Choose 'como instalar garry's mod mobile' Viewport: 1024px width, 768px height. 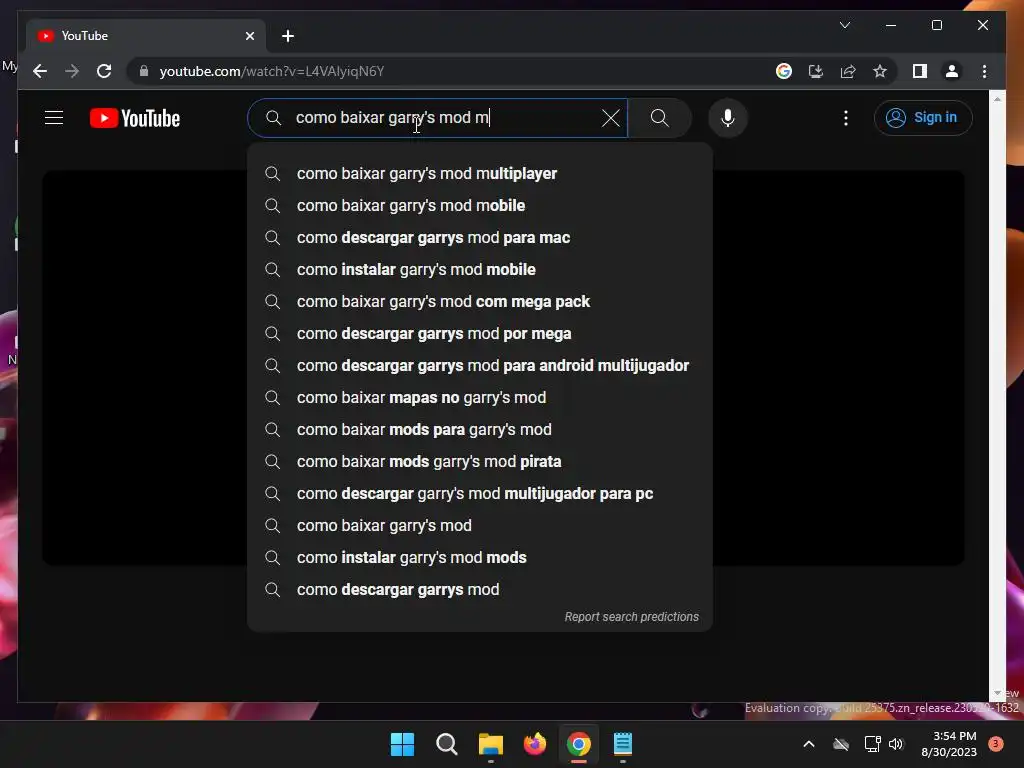pyautogui.click(x=479, y=270)
